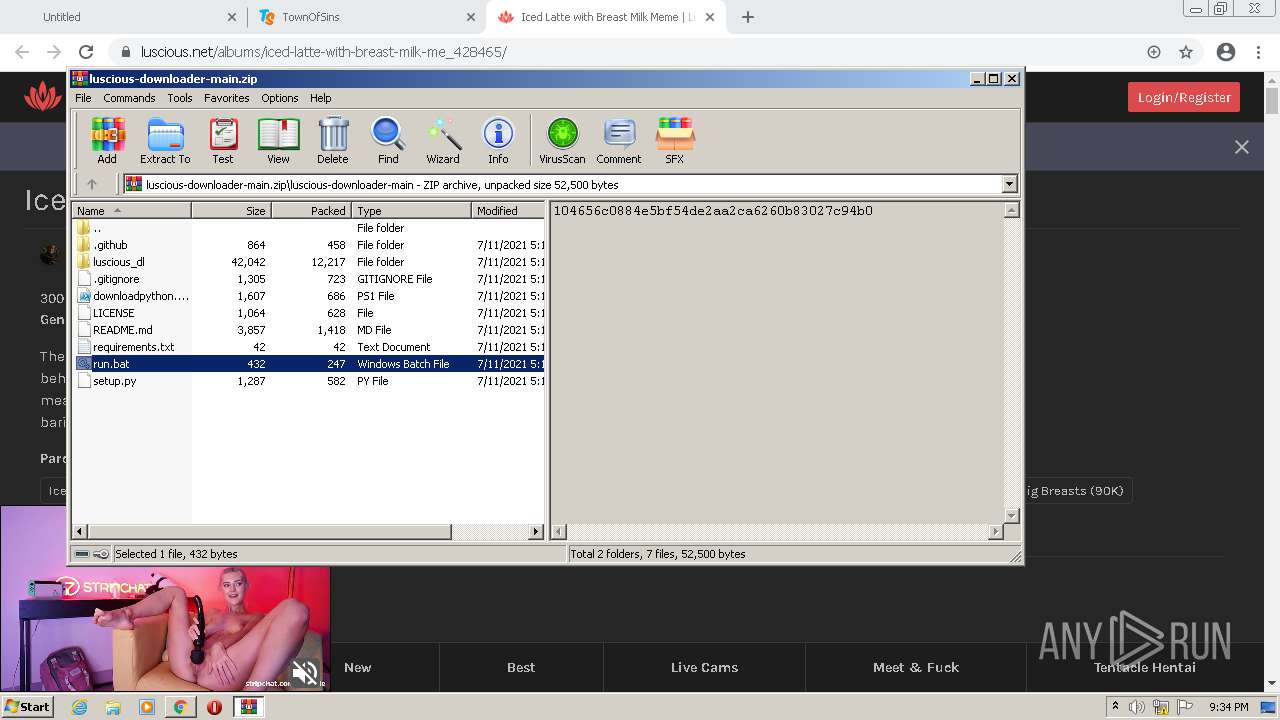This screenshot has height=720, width=1280.
Task: Select the .gitignore file
Action: click(309, 279)
